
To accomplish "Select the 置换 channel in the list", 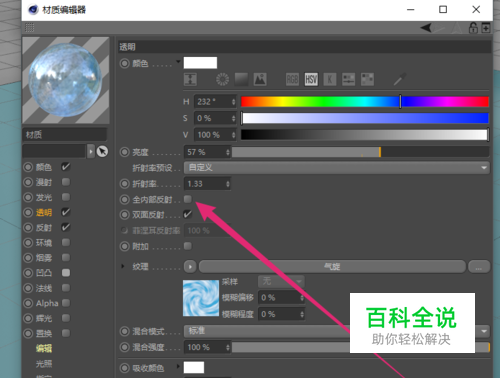I will [x=44, y=334].
